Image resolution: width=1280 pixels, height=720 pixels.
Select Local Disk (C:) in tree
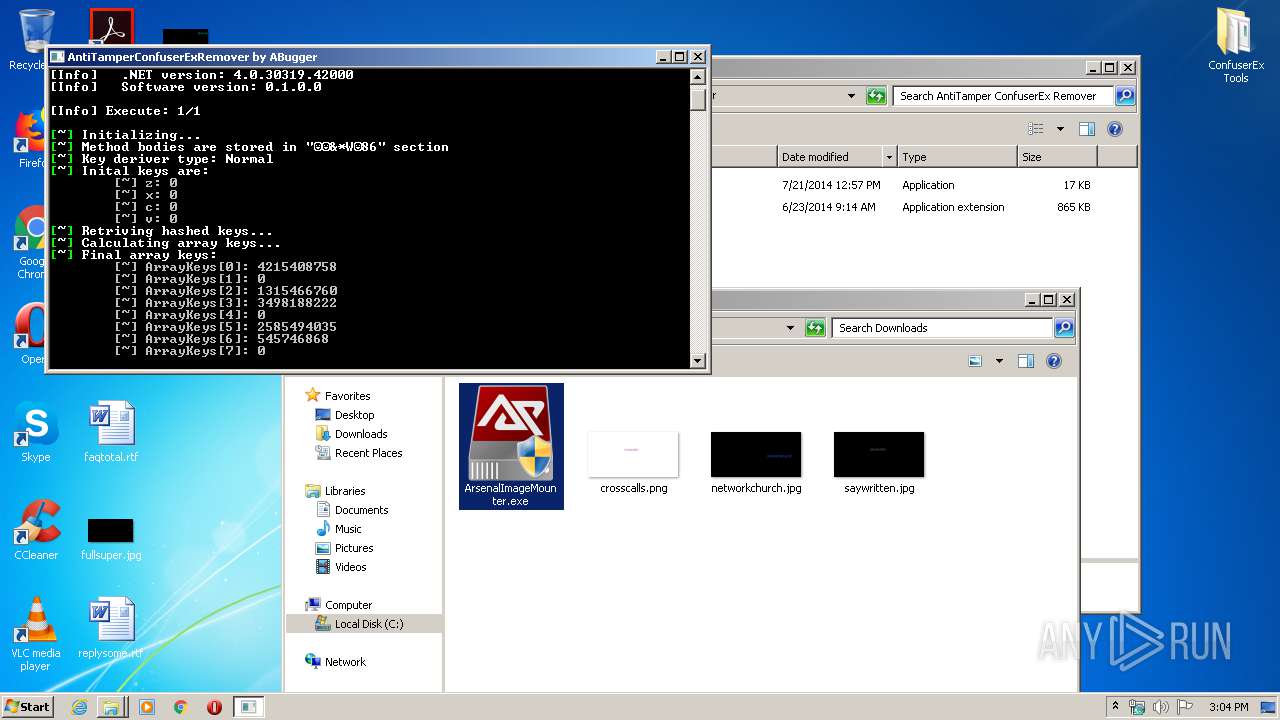point(364,624)
